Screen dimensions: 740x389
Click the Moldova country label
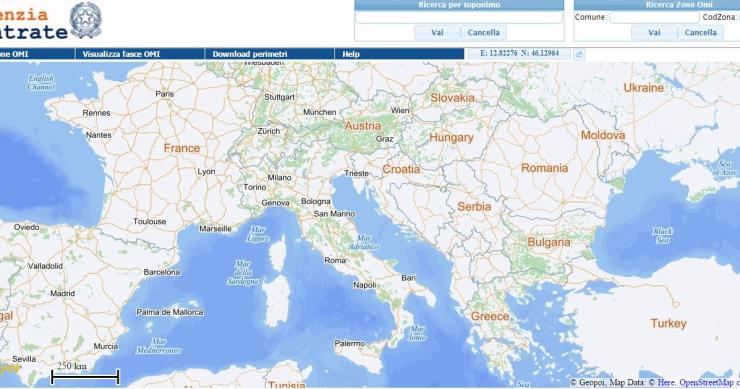pos(603,135)
